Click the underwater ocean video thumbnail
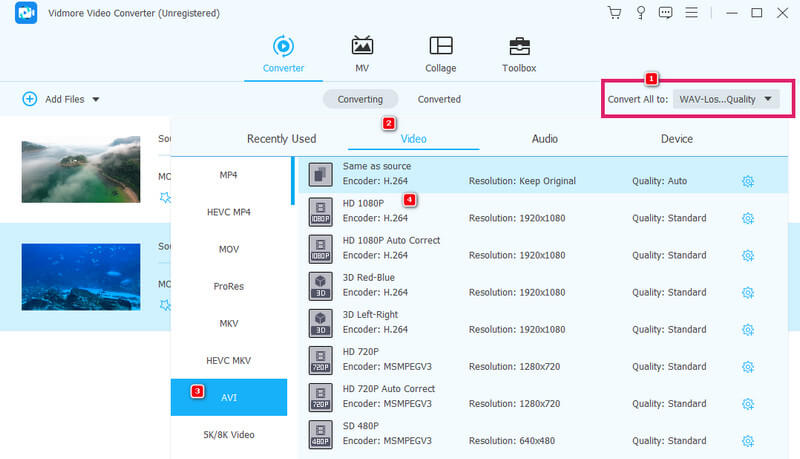The width and height of the screenshot is (800, 459). (x=81, y=276)
